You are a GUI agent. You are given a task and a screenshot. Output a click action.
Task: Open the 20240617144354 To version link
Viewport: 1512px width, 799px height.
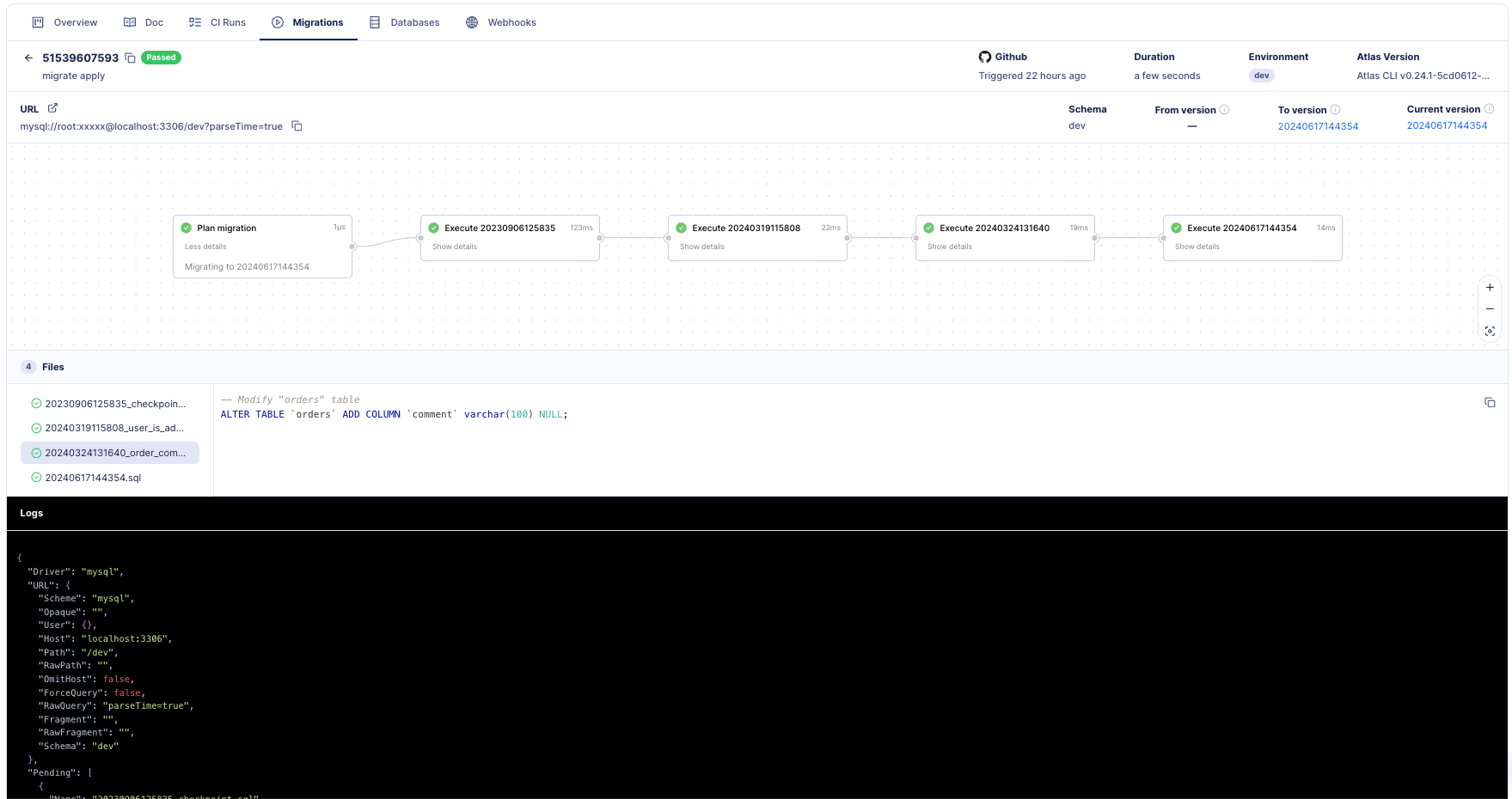[x=1319, y=125]
